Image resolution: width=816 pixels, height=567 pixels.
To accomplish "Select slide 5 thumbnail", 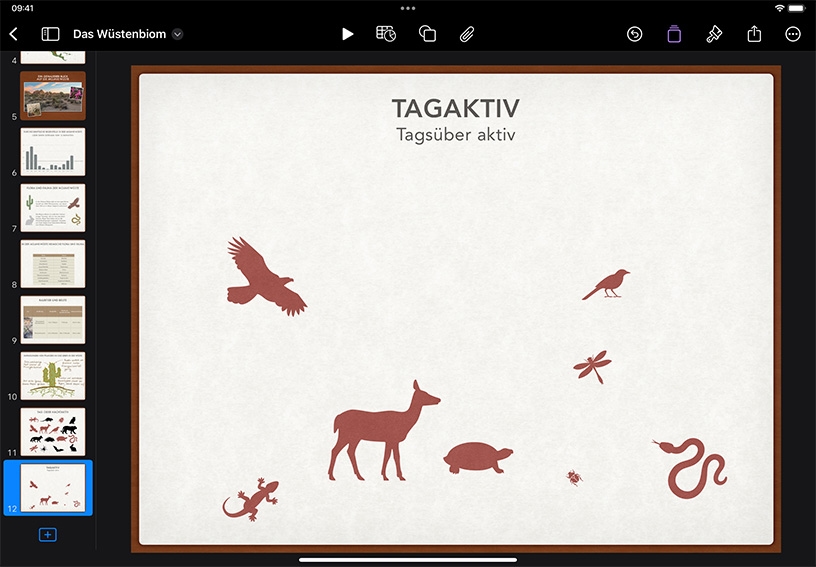I will click(53, 96).
